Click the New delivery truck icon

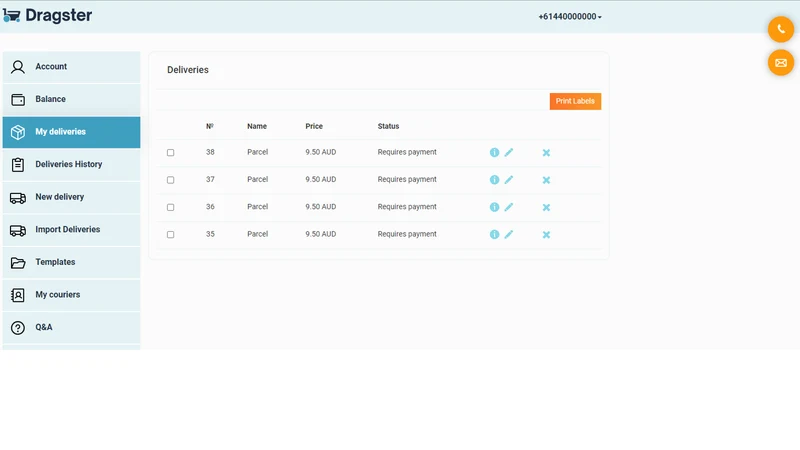18,197
